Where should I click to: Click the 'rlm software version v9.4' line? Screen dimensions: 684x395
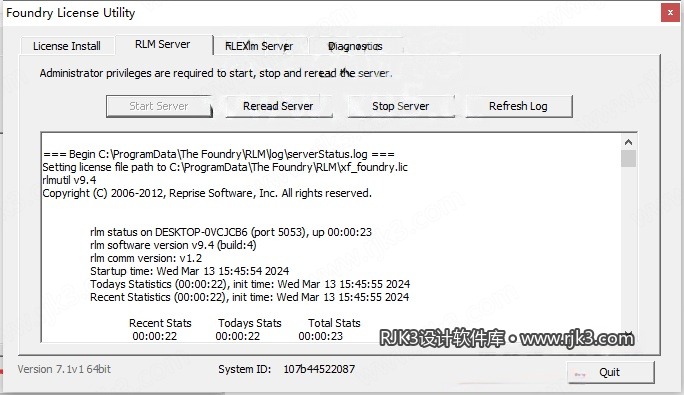coord(173,245)
